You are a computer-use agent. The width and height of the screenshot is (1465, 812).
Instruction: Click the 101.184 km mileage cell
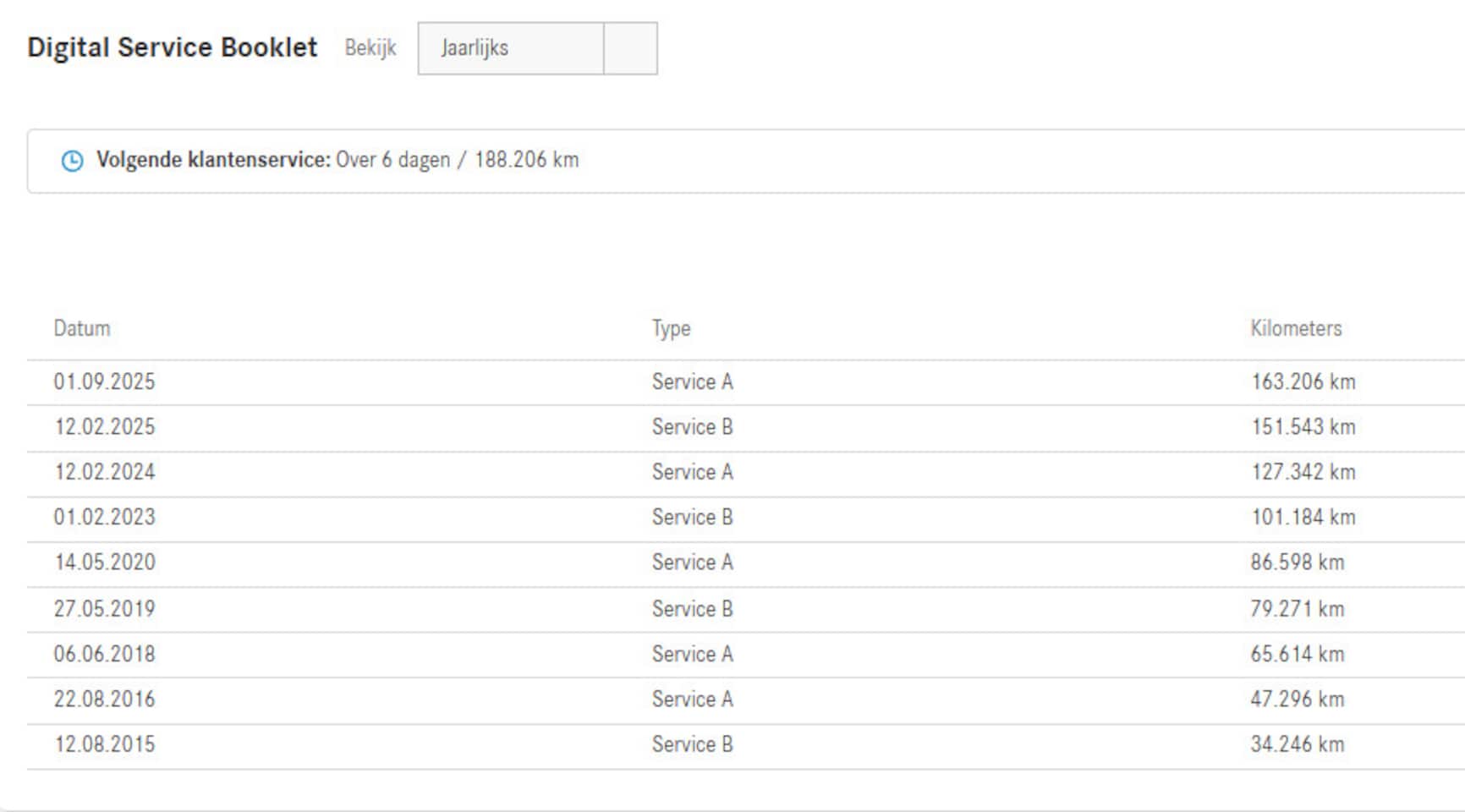click(x=1303, y=518)
